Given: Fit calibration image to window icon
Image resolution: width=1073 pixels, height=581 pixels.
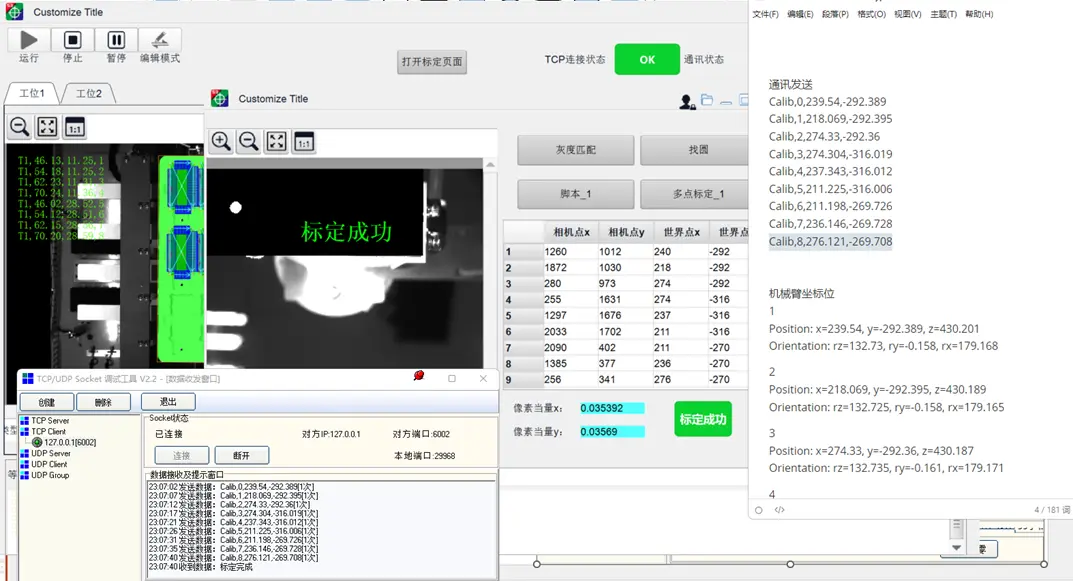Looking at the screenshot, I should (x=276, y=142).
